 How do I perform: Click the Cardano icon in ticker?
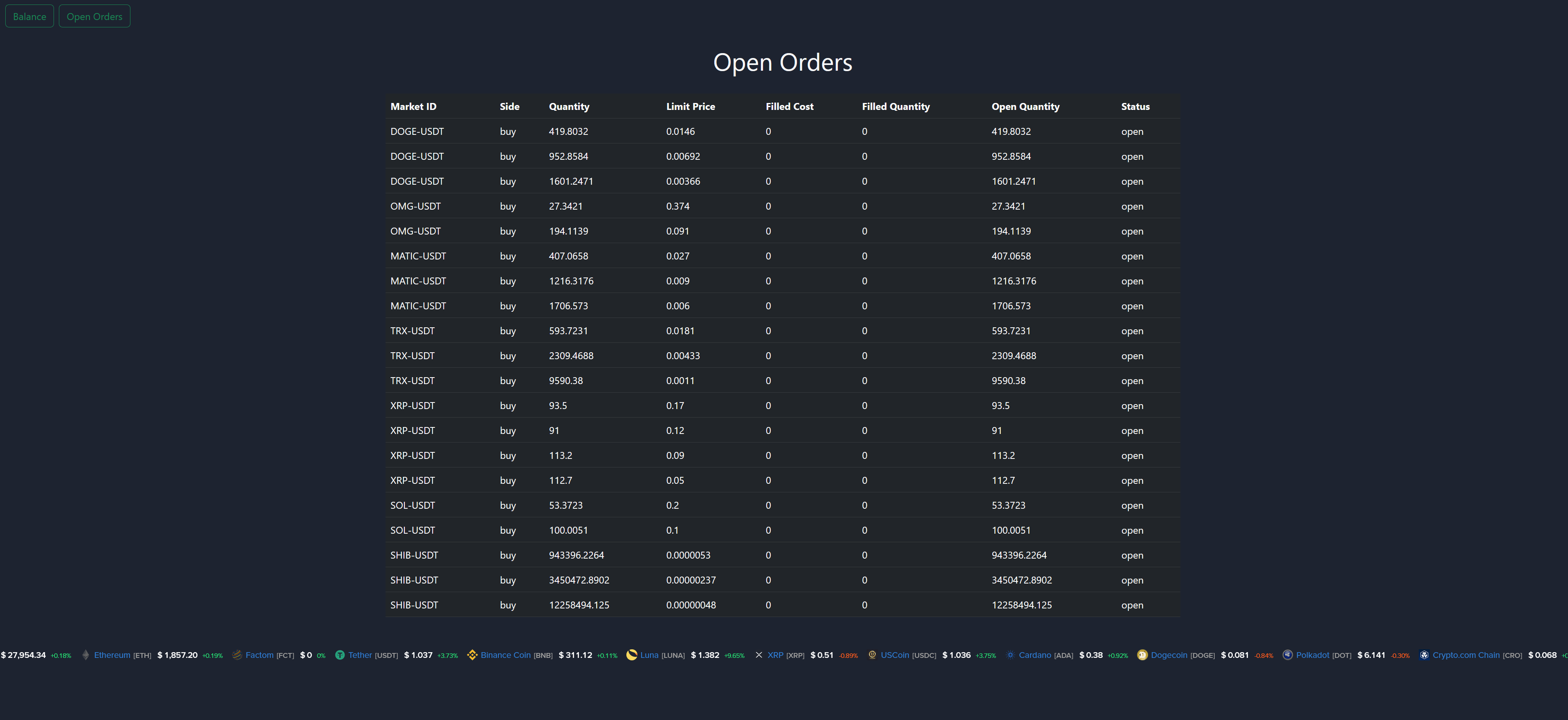pyautogui.click(x=1010, y=655)
